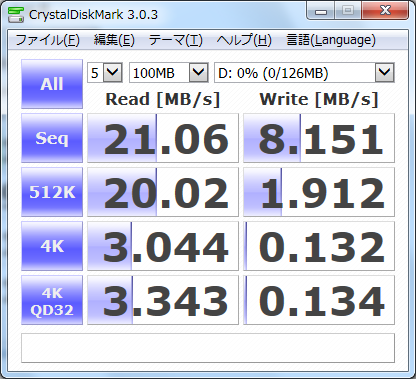416x379 pixels.
Task: Click the empty comment field at bottom
Action: [x=208, y=348]
